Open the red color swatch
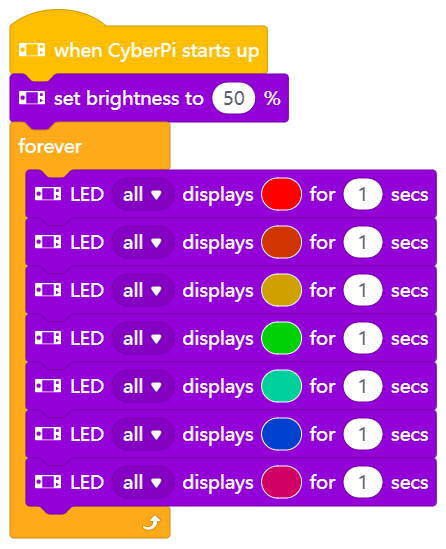The image size is (446, 549). click(x=281, y=194)
